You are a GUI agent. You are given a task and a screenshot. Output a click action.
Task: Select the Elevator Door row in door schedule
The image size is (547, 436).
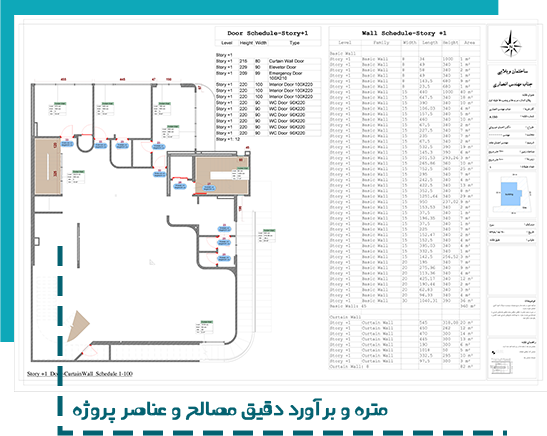(268, 67)
